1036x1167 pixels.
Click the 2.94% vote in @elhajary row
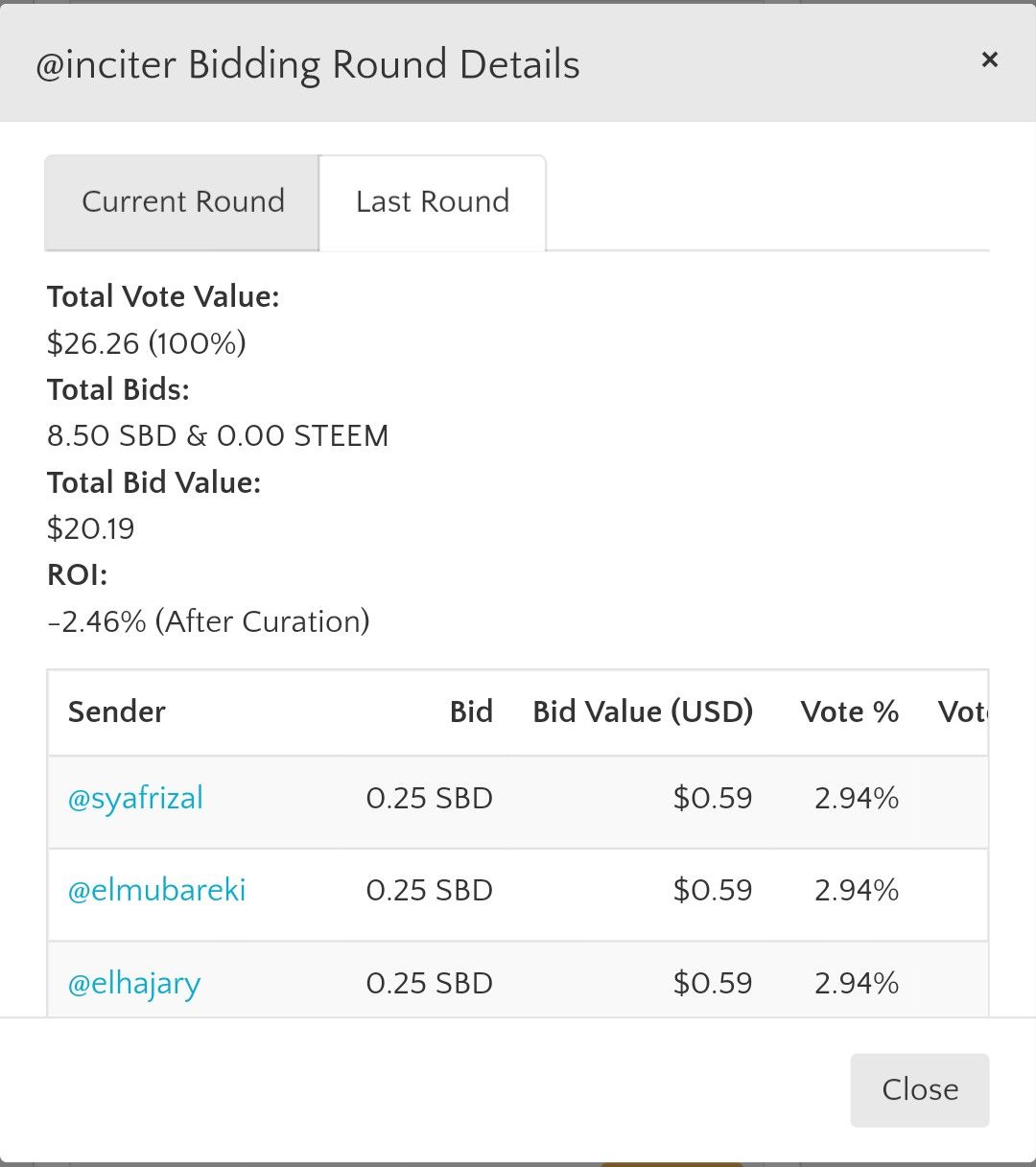[x=857, y=983]
